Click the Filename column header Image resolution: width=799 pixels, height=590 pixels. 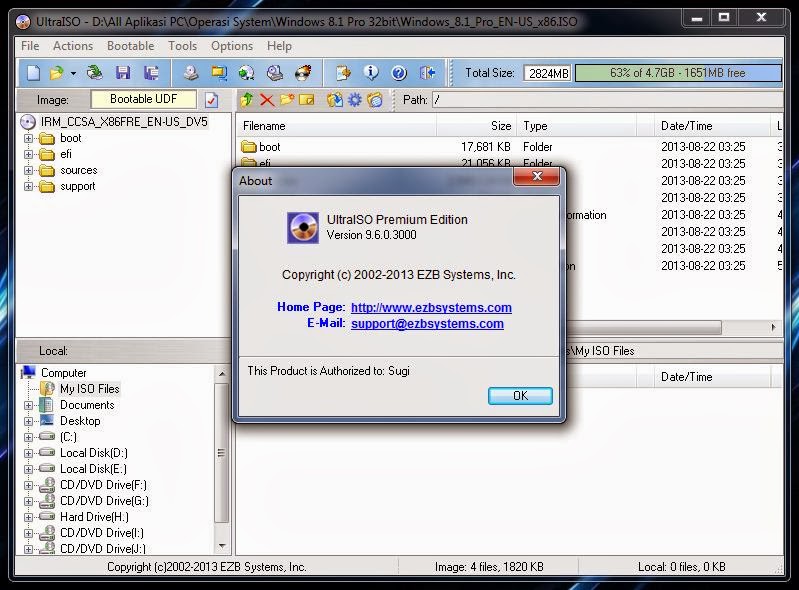coord(336,126)
